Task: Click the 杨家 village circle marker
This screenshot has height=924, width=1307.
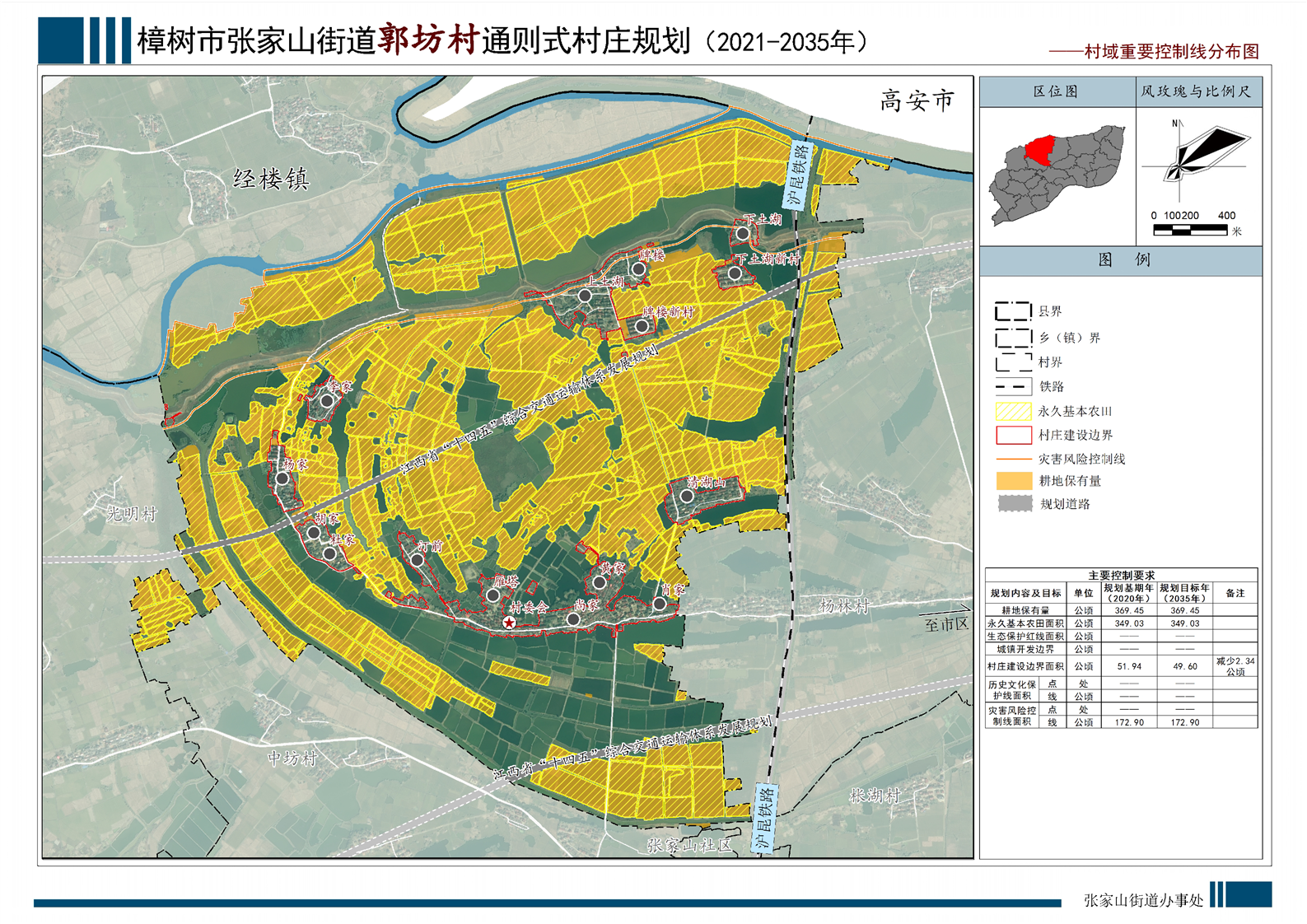Action: coord(282,478)
